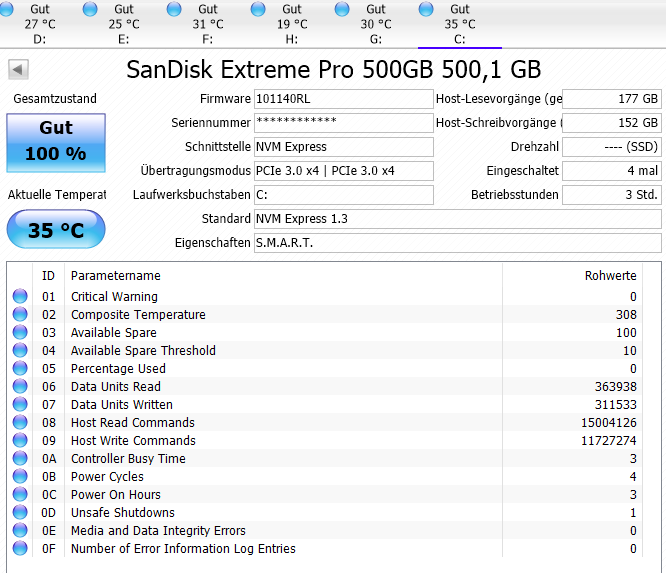The image size is (666, 573).
Task: Switch to the G: drive tab
Action: click(375, 24)
